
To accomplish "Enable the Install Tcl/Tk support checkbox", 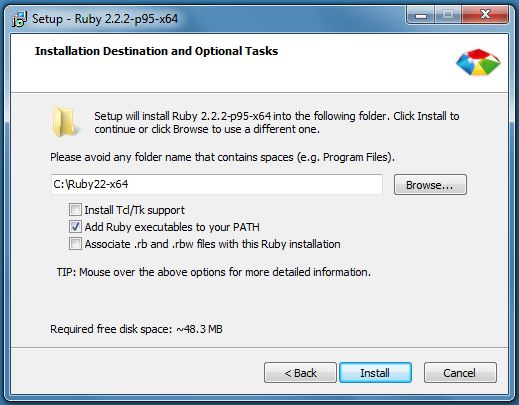I will pos(75,210).
